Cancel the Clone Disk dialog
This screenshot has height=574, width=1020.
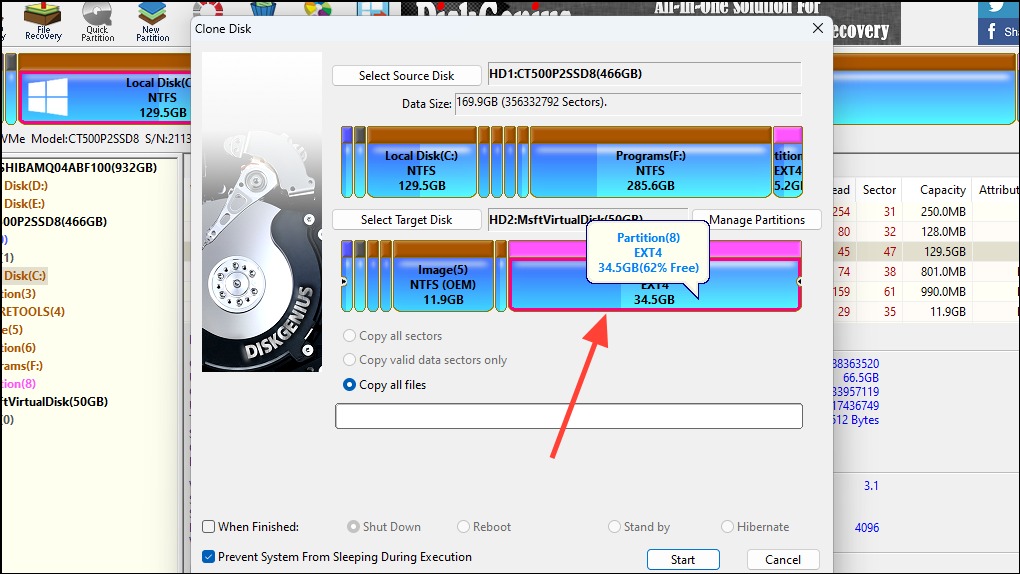(783, 560)
